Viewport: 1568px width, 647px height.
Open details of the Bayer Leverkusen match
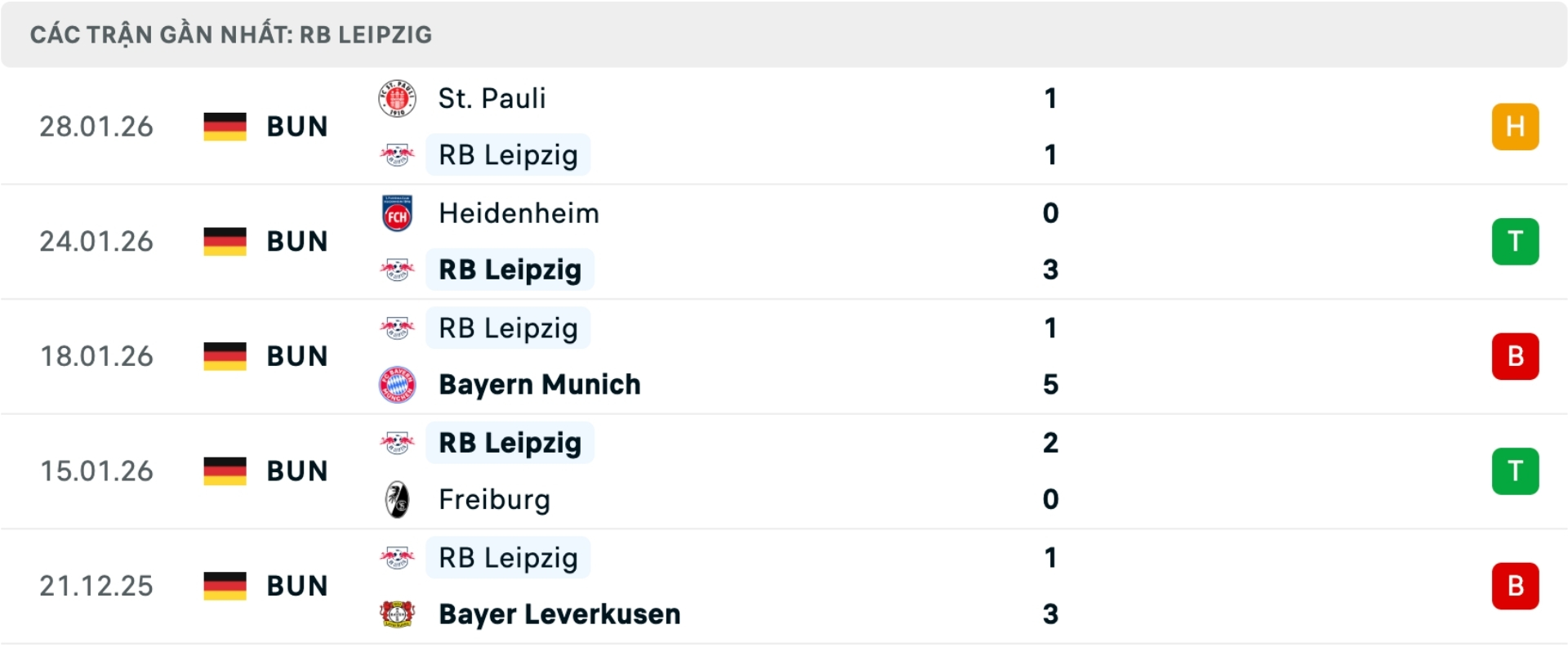[x=784, y=585]
